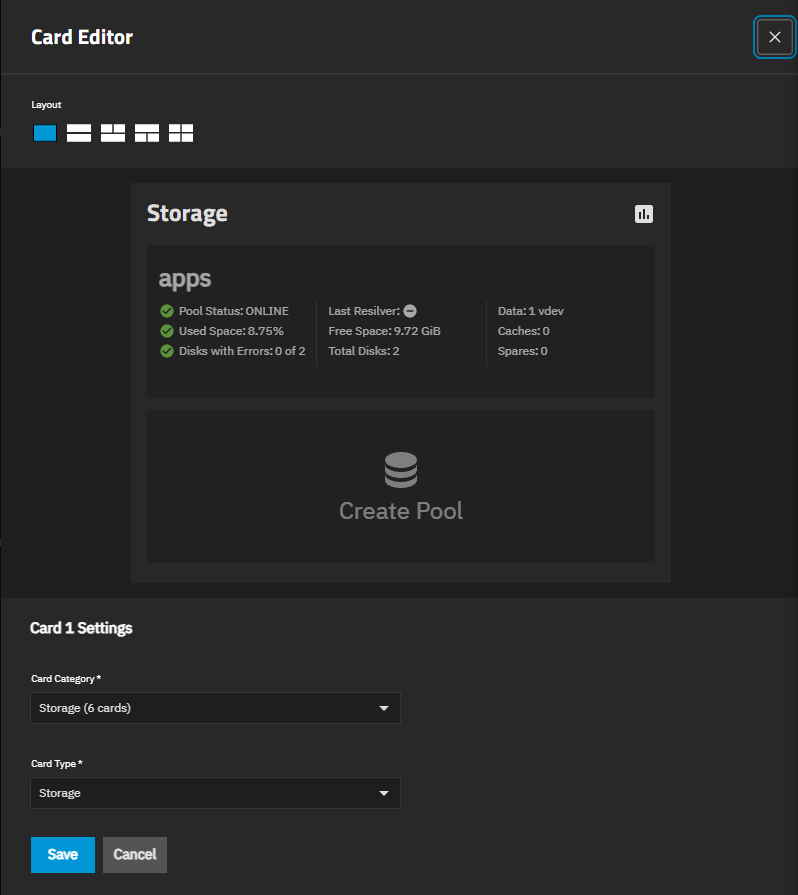The image size is (798, 895).
Task: Click the 'Card Editor' title
Action: click(x=82, y=37)
